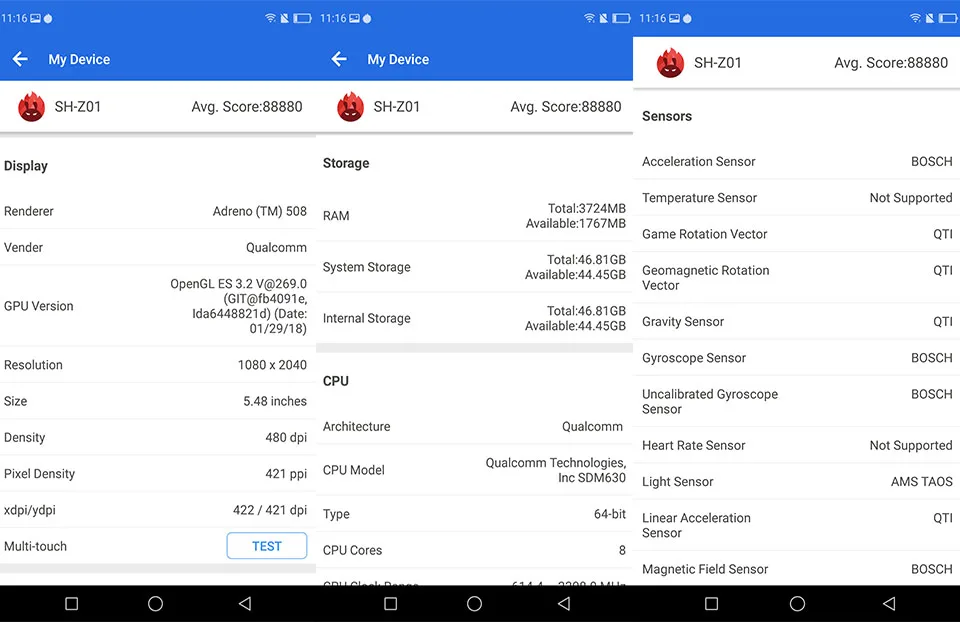Screen dimensions: 960x622
Task: Tap the back triangle in left screen navbar
Action: click(x=245, y=604)
